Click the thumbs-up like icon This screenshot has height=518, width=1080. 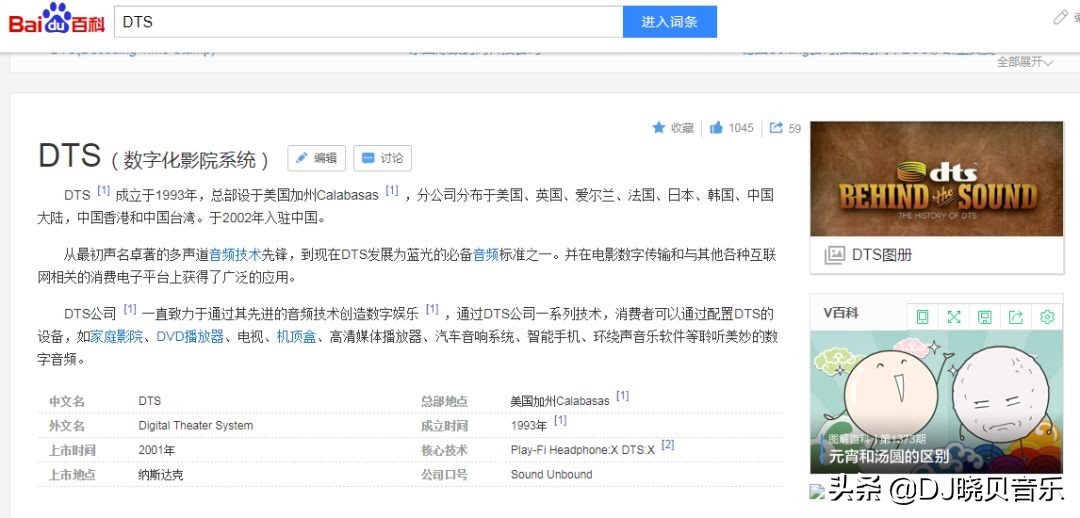(716, 127)
